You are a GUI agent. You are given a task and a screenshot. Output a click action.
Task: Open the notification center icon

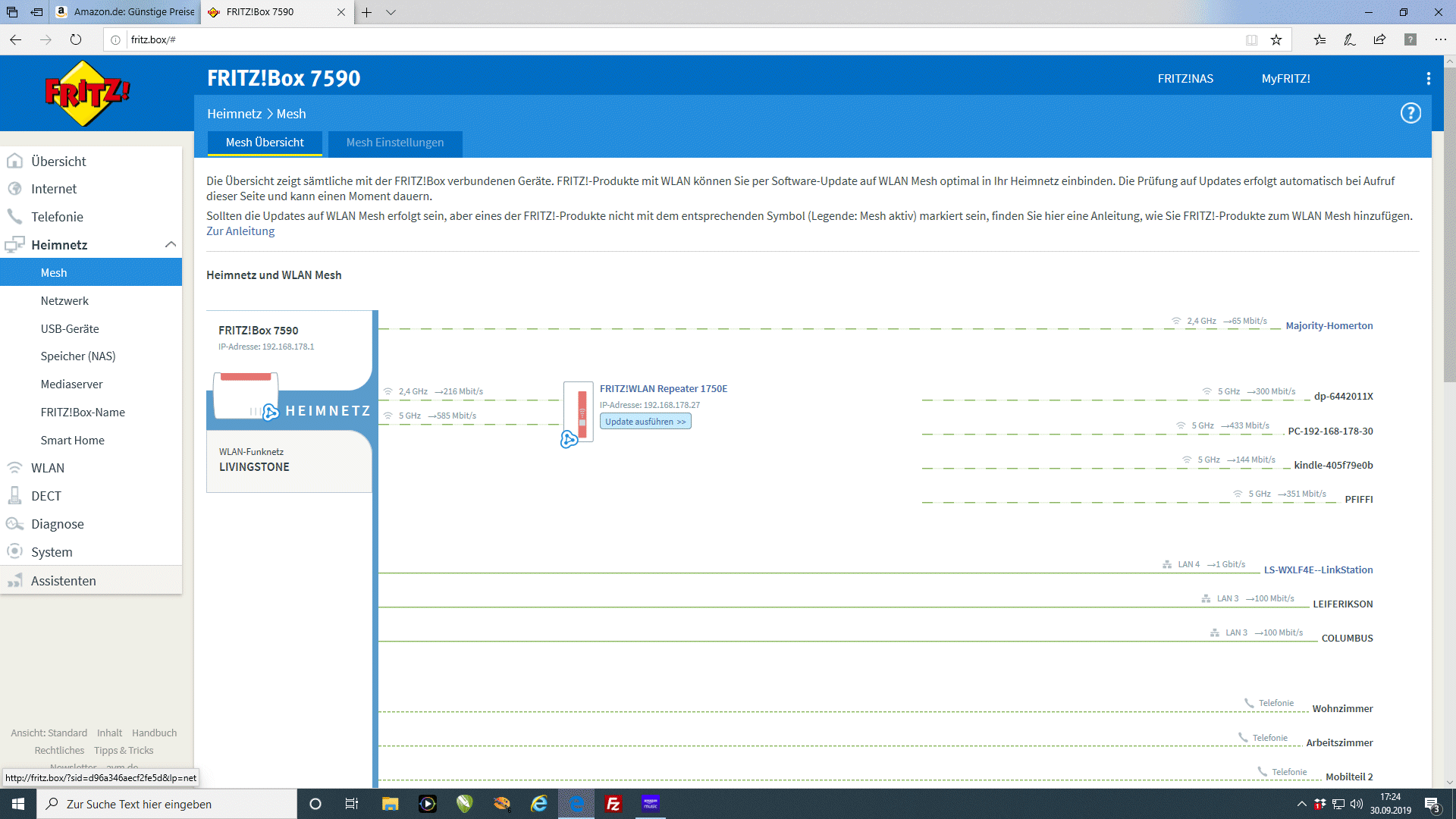pyautogui.click(x=1432, y=804)
